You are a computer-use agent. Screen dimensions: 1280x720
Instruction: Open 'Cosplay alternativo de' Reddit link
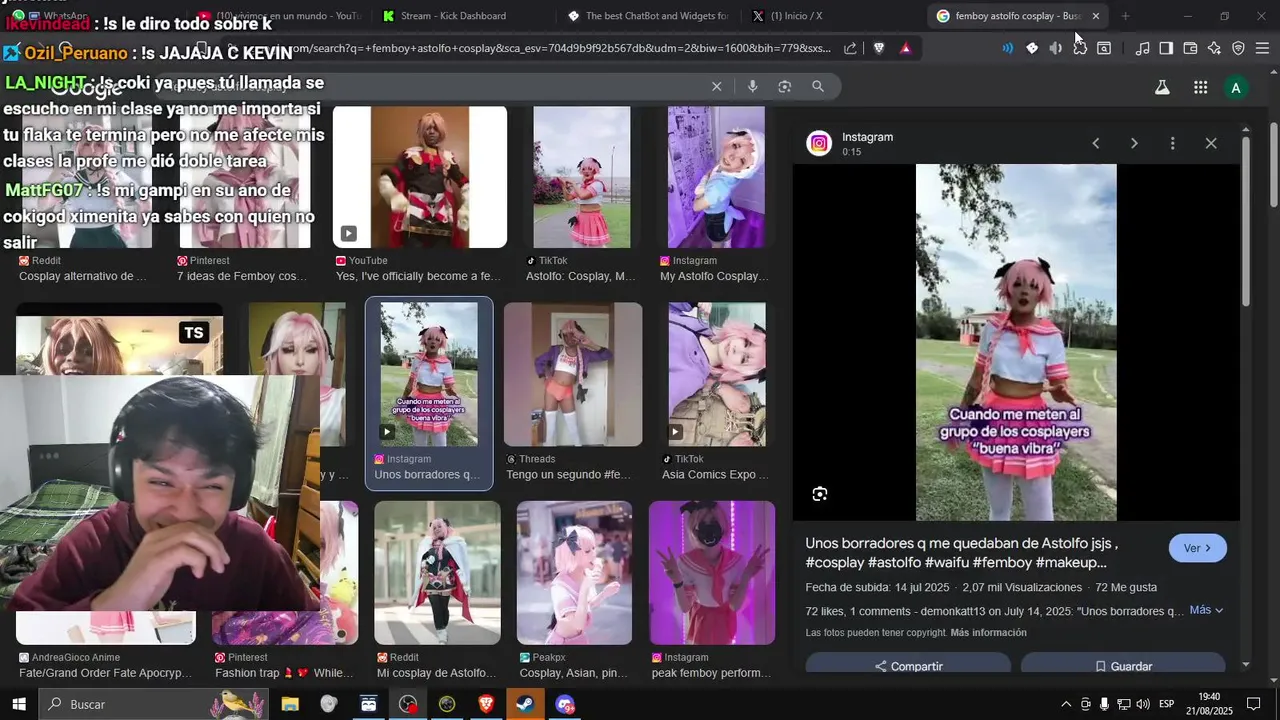pyautogui.click(x=83, y=276)
